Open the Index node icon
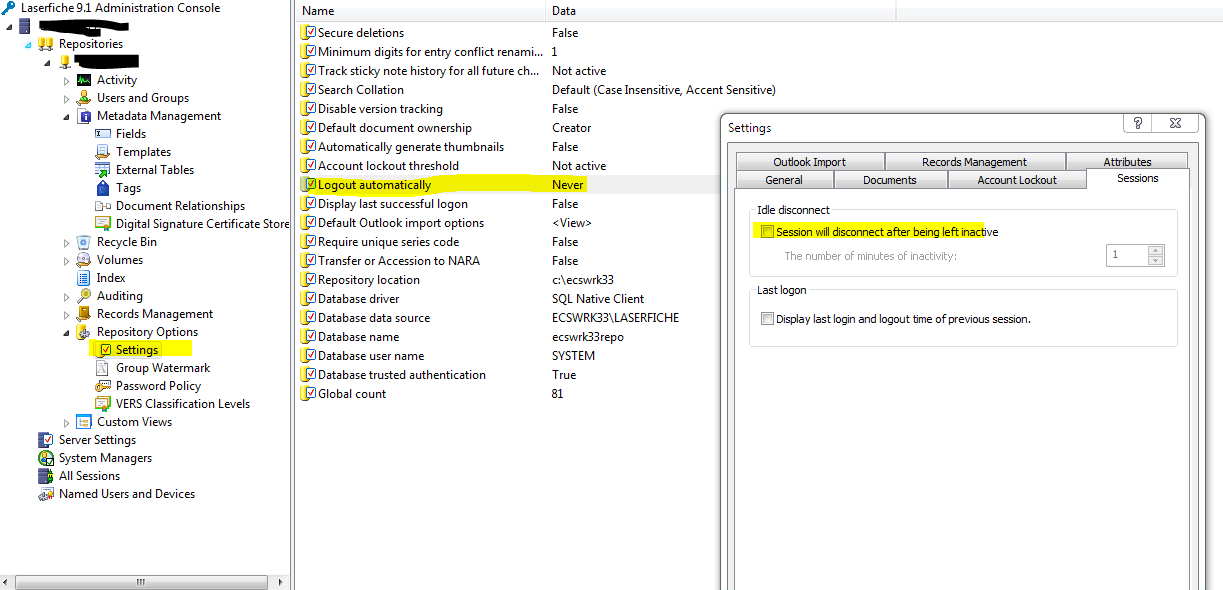This screenshot has width=1223, height=590. click(84, 278)
